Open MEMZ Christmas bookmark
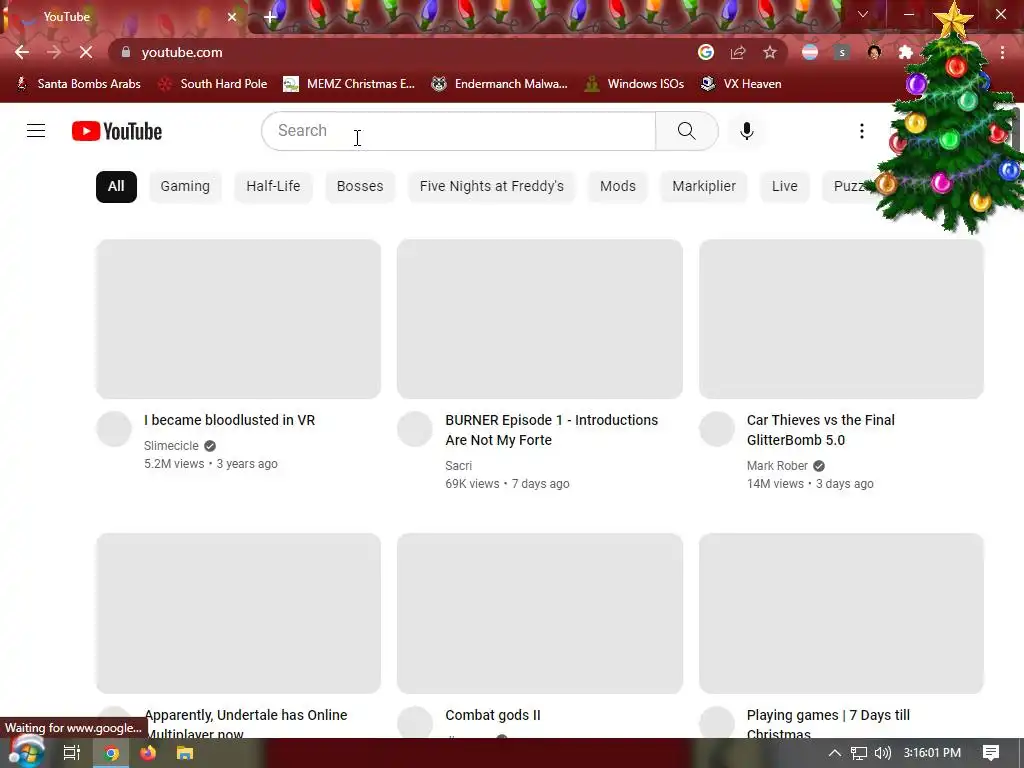Viewport: 1024px width, 768px height. tap(349, 84)
